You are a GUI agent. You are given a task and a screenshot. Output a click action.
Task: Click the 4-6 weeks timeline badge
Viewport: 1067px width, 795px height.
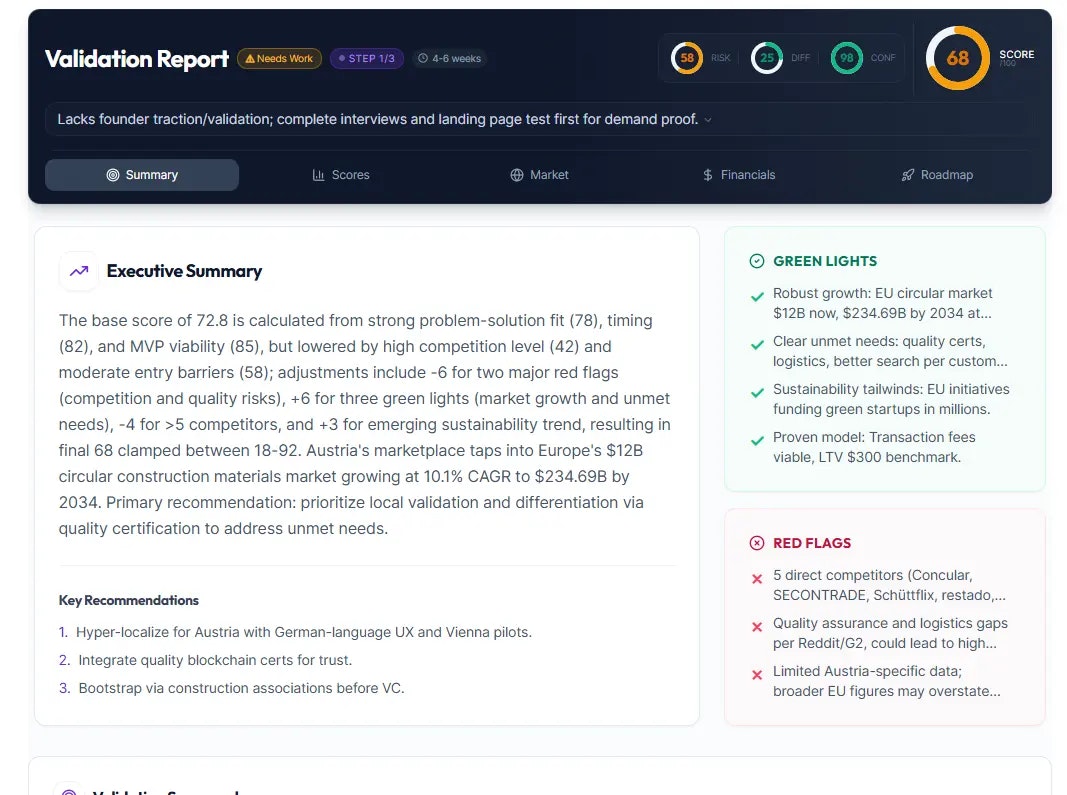(450, 58)
